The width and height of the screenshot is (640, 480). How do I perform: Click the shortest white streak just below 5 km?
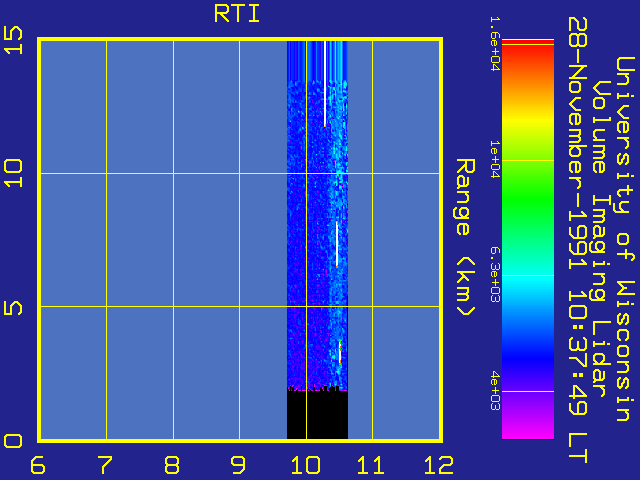(340, 351)
